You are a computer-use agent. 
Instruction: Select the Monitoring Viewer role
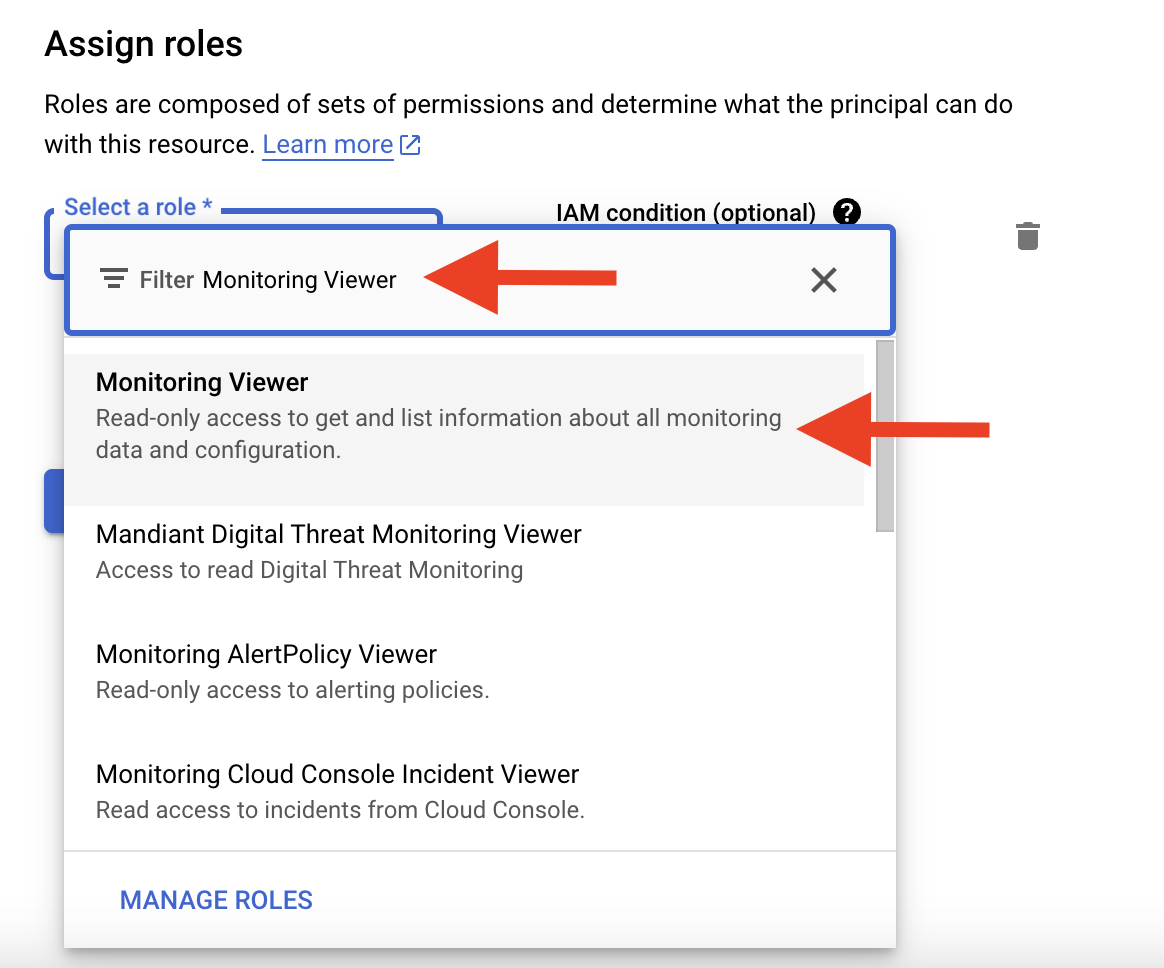point(464,429)
